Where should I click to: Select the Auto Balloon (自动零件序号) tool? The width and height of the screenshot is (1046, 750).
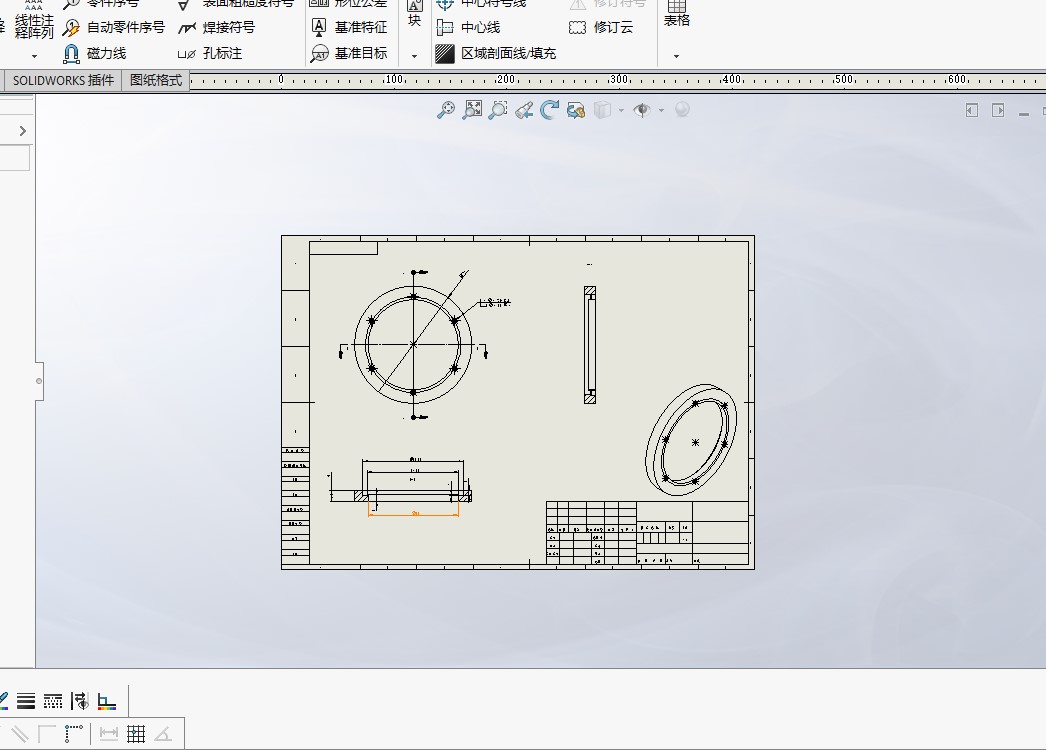[x=113, y=27]
